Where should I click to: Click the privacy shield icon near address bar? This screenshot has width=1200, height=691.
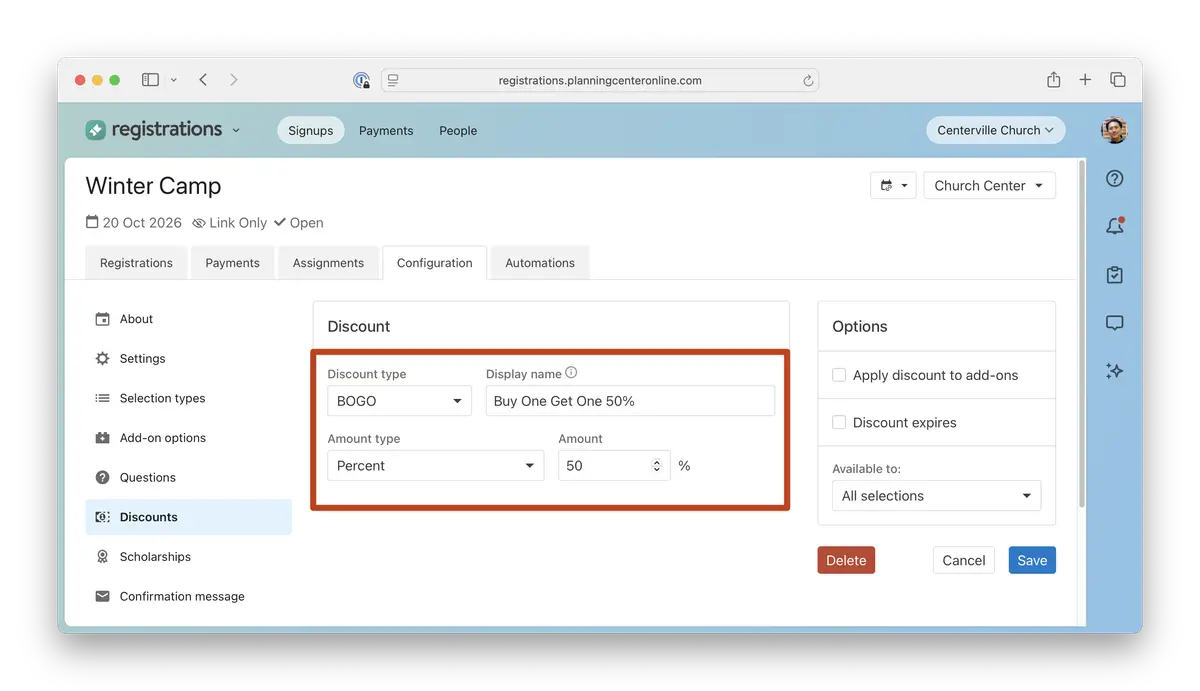(362, 81)
